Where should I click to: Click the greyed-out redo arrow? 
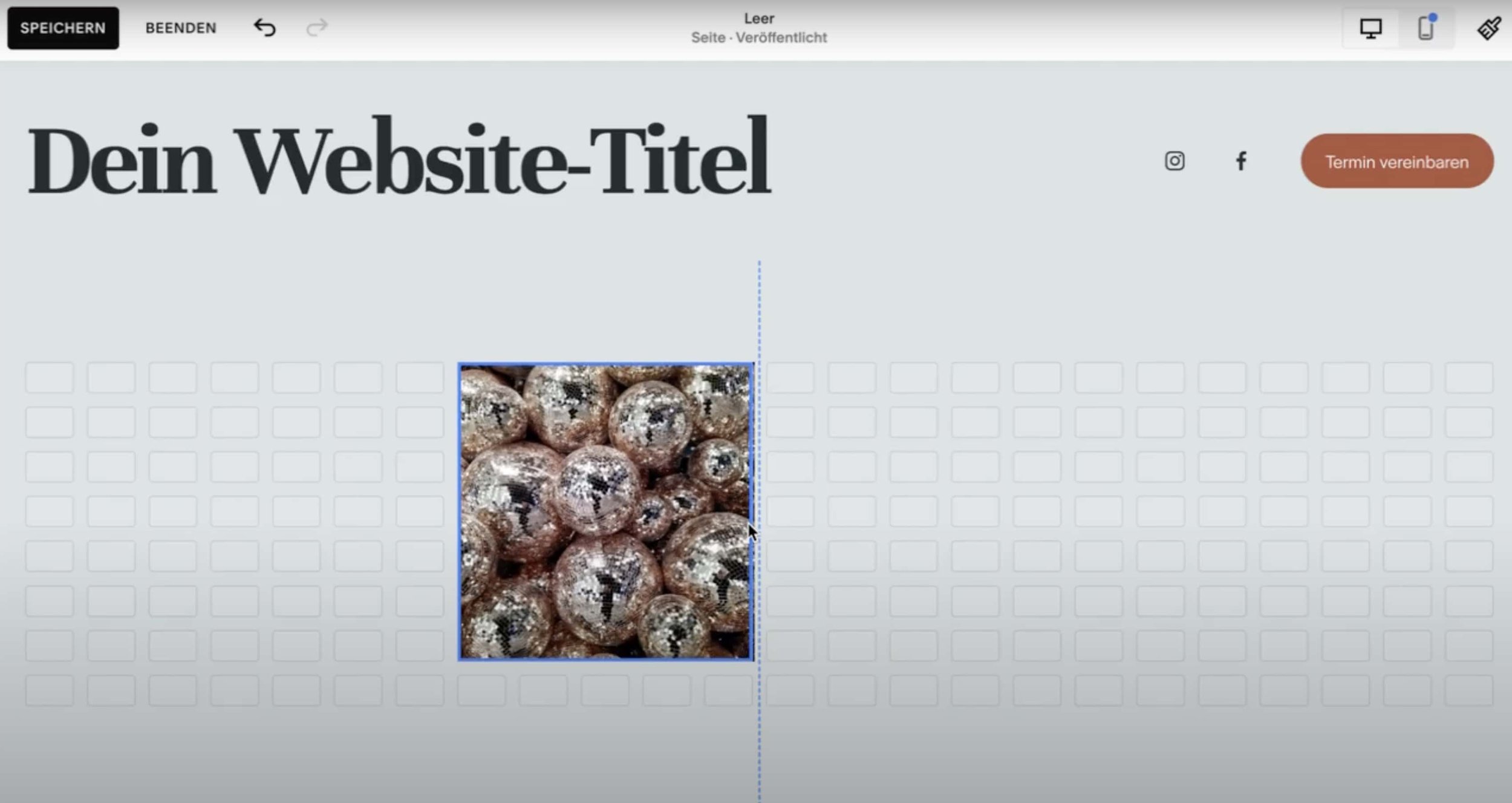(316, 28)
